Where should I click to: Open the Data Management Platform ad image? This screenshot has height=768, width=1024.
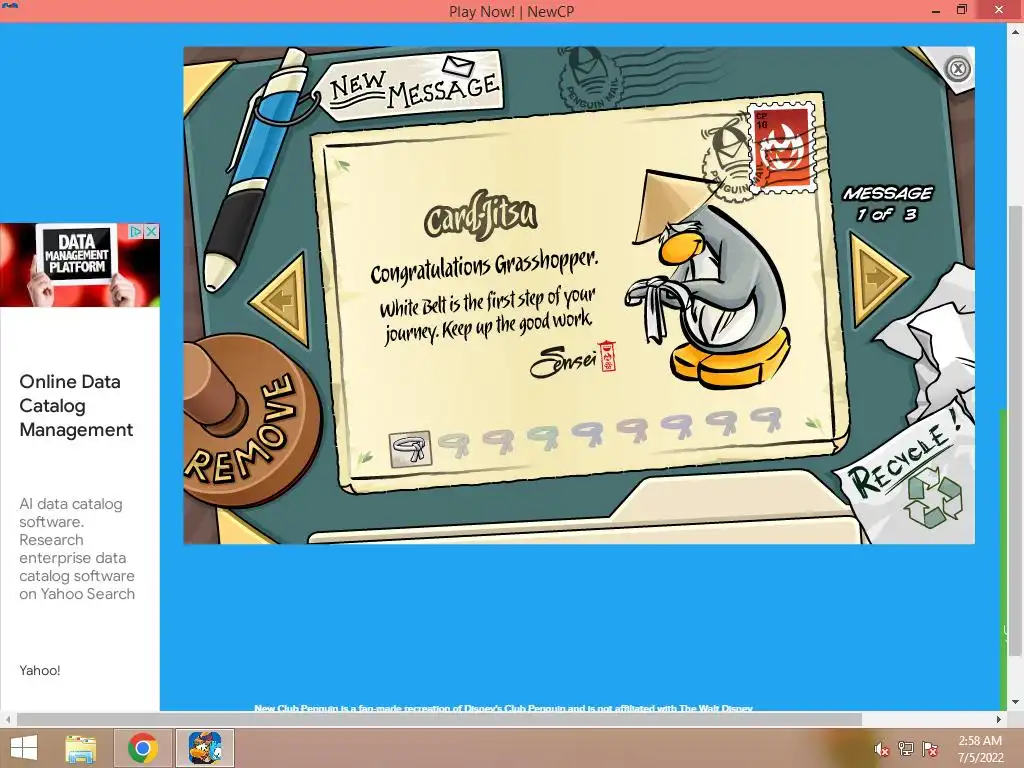(80, 265)
